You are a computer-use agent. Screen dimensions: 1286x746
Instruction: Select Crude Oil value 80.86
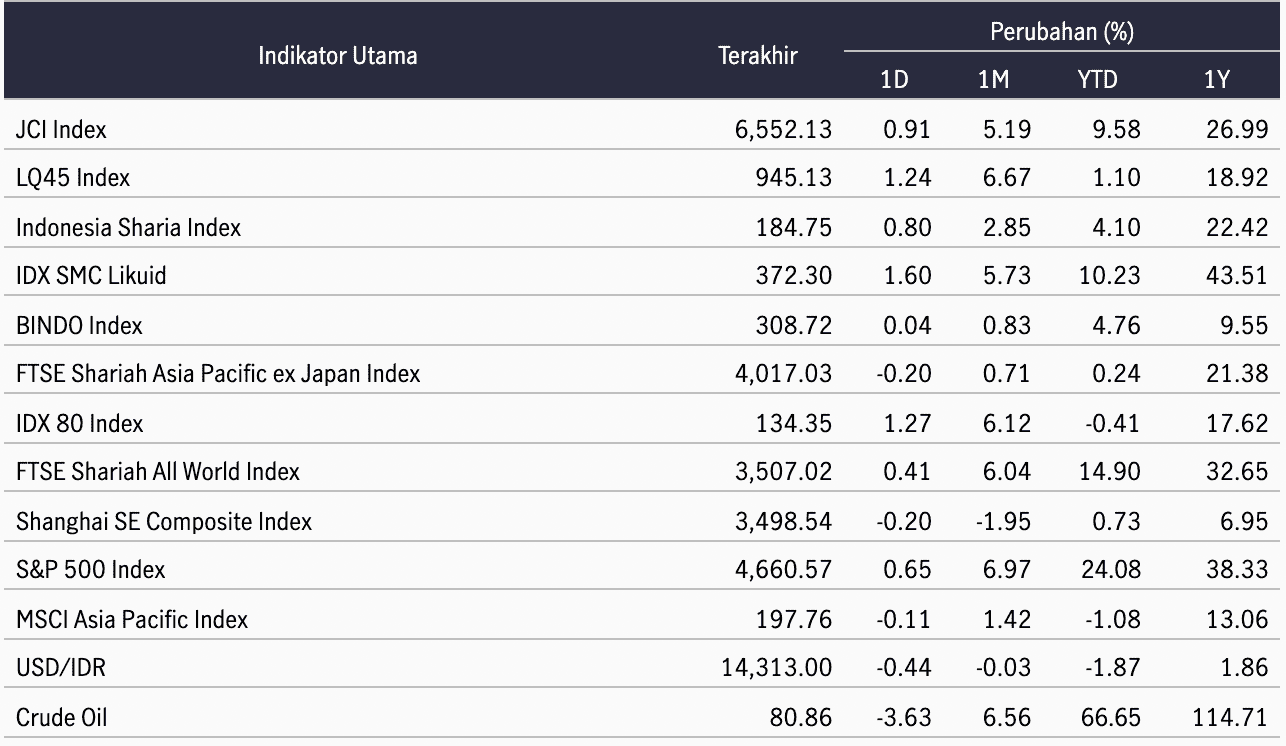click(801, 717)
